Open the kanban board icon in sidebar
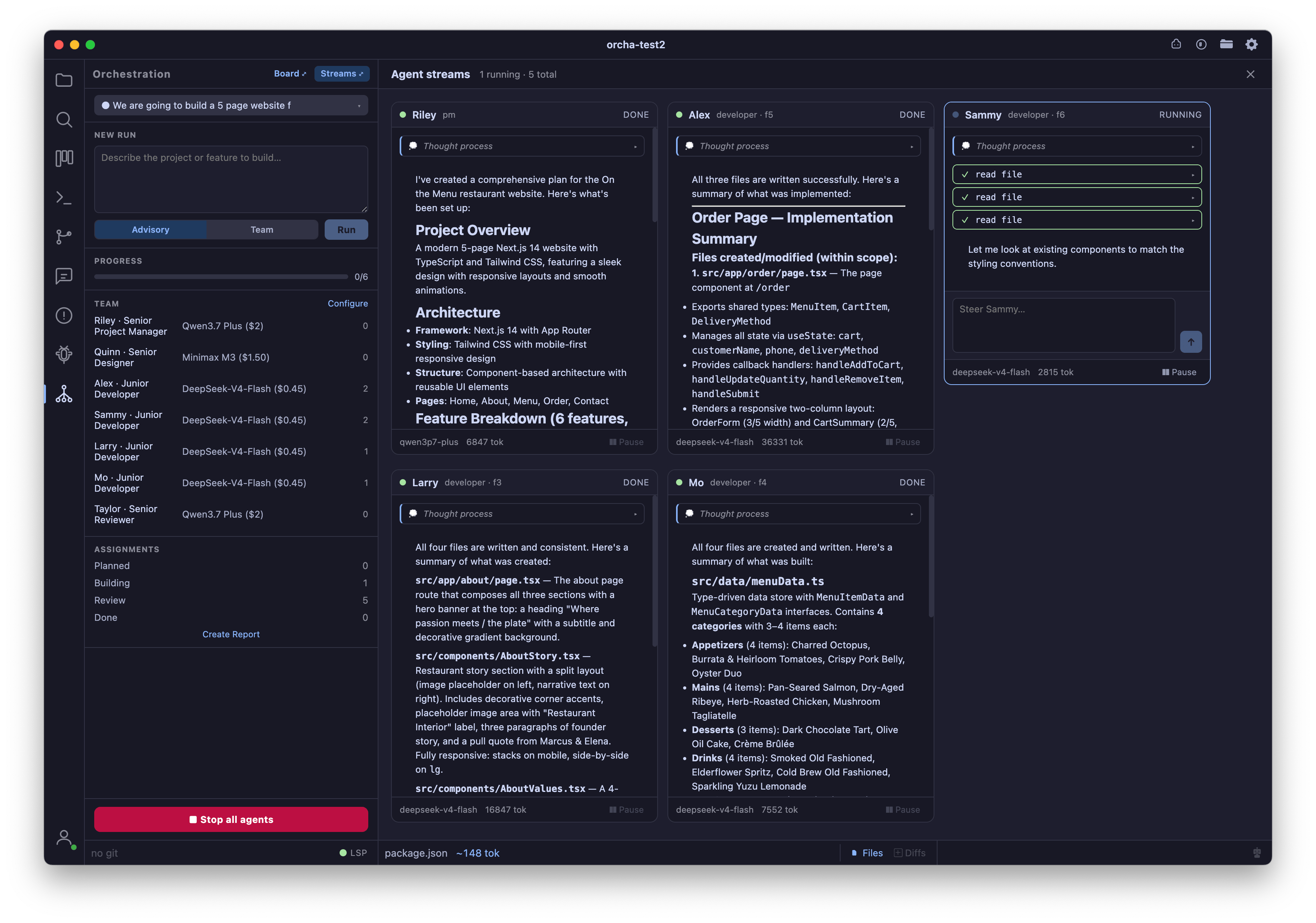1316x923 pixels. tap(64, 158)
